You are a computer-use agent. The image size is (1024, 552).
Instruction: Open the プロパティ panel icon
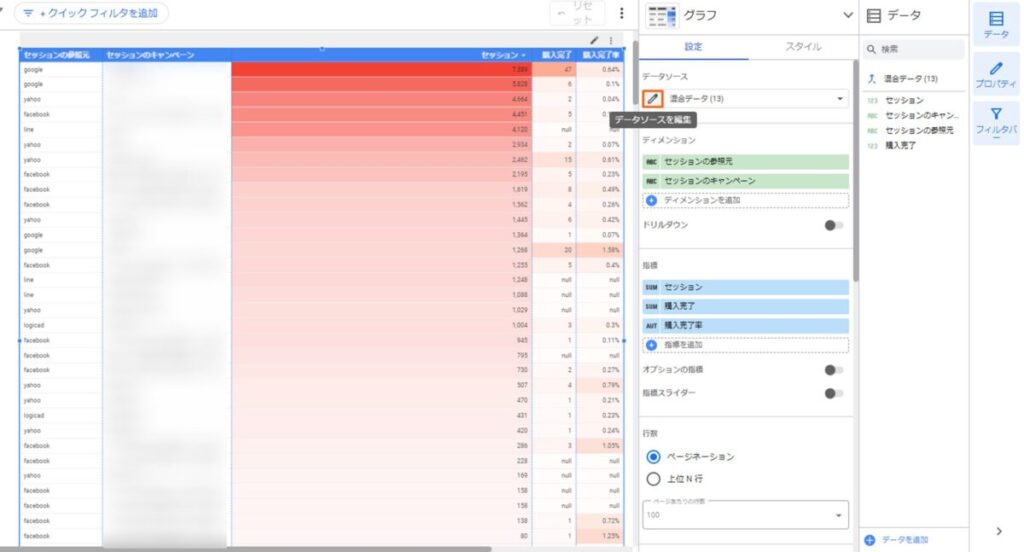(x=995, y=74)
